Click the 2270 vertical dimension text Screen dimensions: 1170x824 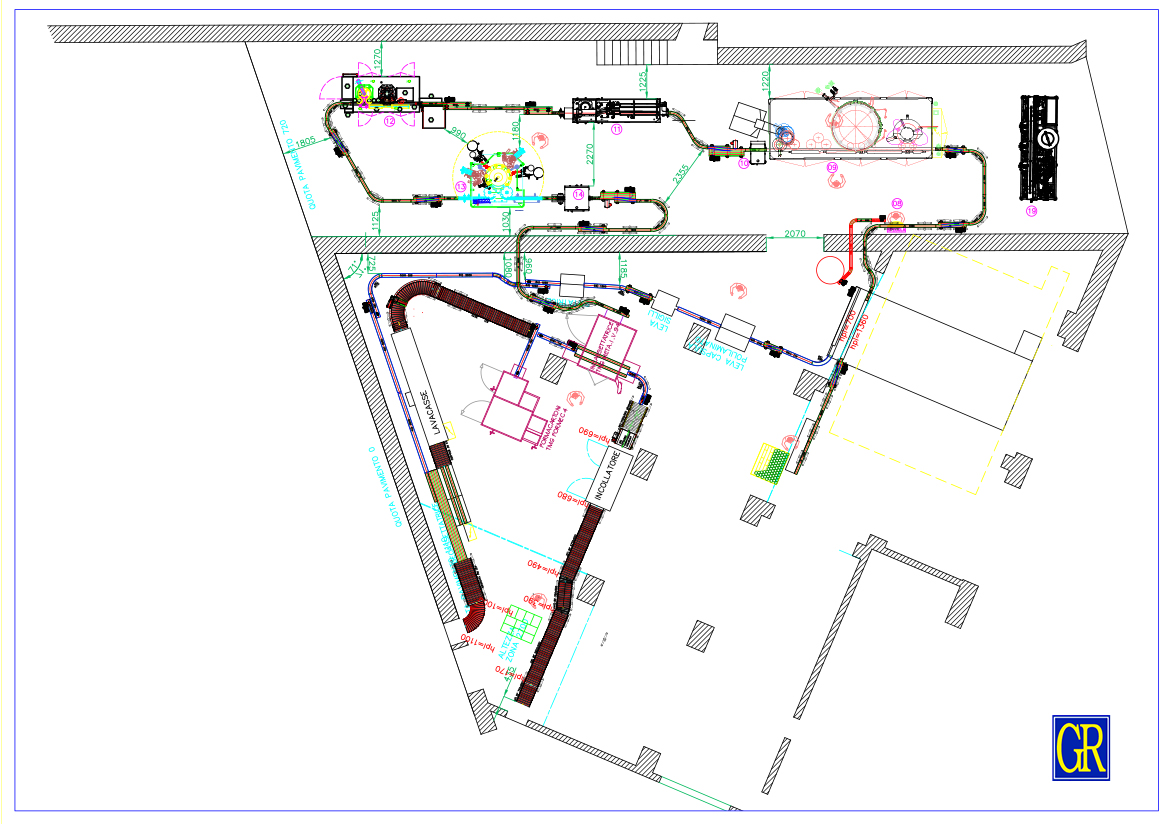pyautogui.click(x=589, y=154)
